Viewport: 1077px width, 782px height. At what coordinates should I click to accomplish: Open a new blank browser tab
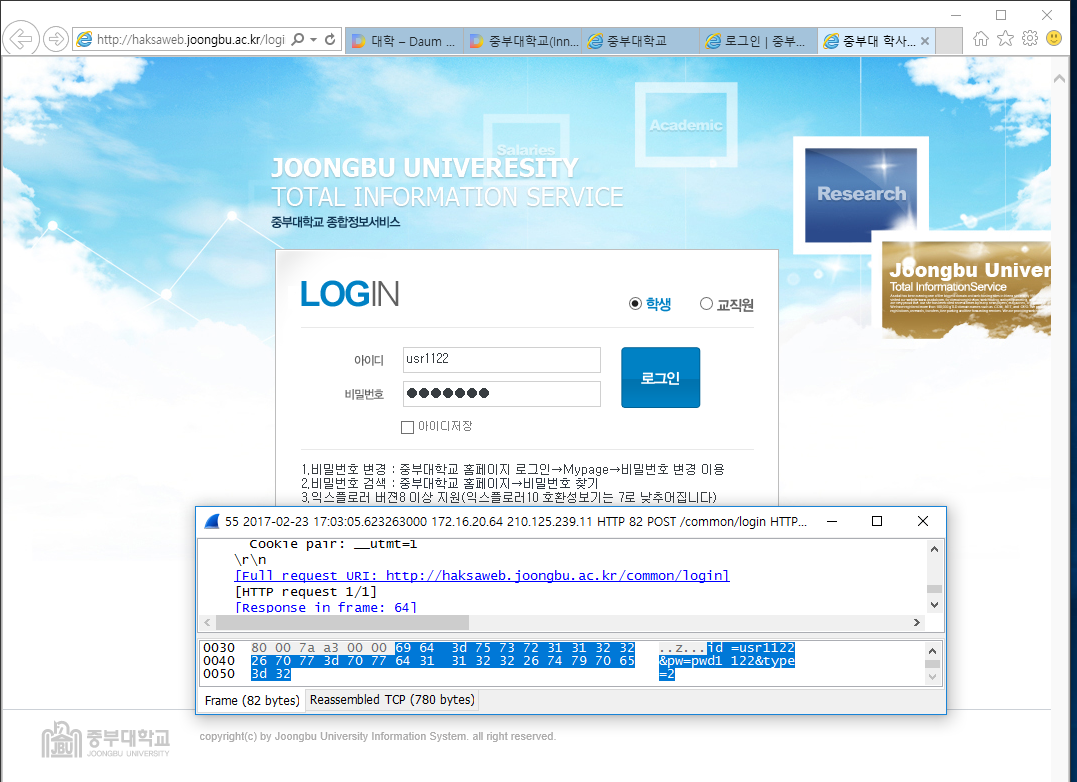coord(949,41)
